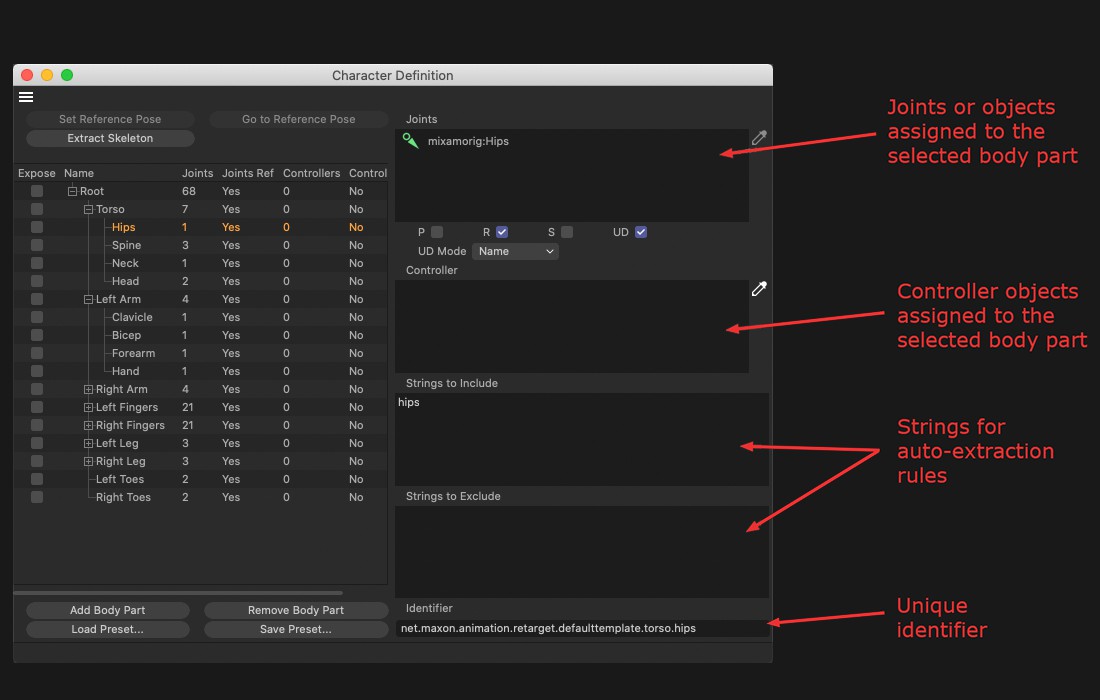Click the Expose column header

36,173
